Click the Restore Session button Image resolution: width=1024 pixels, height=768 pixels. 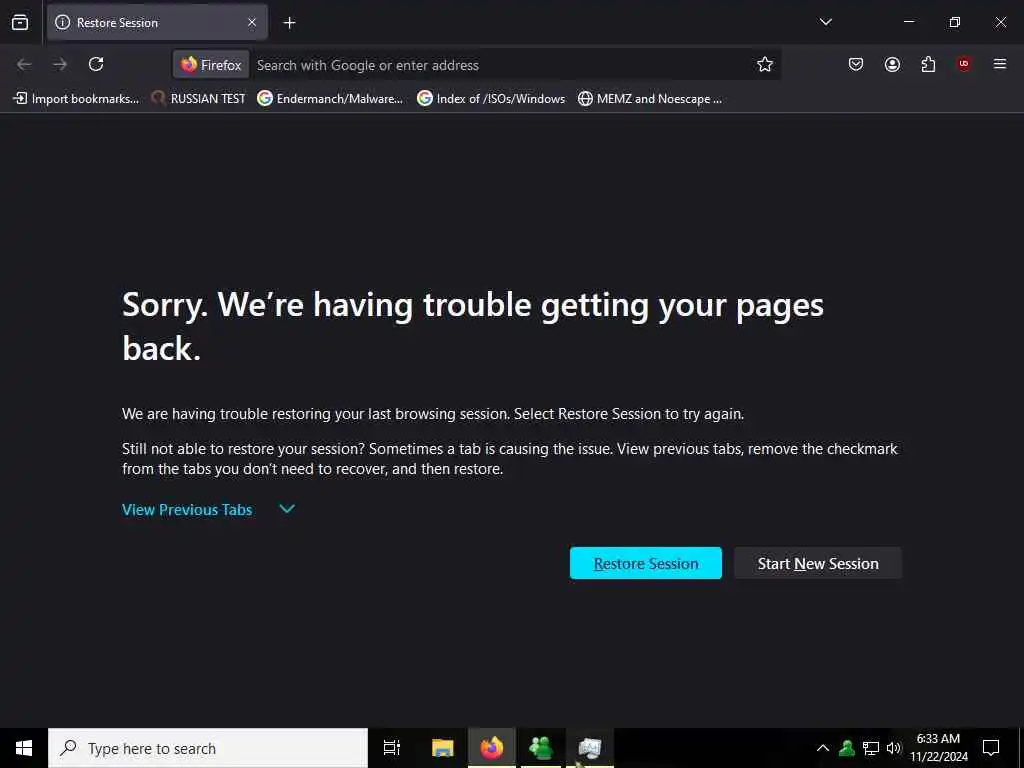[645, 563]
